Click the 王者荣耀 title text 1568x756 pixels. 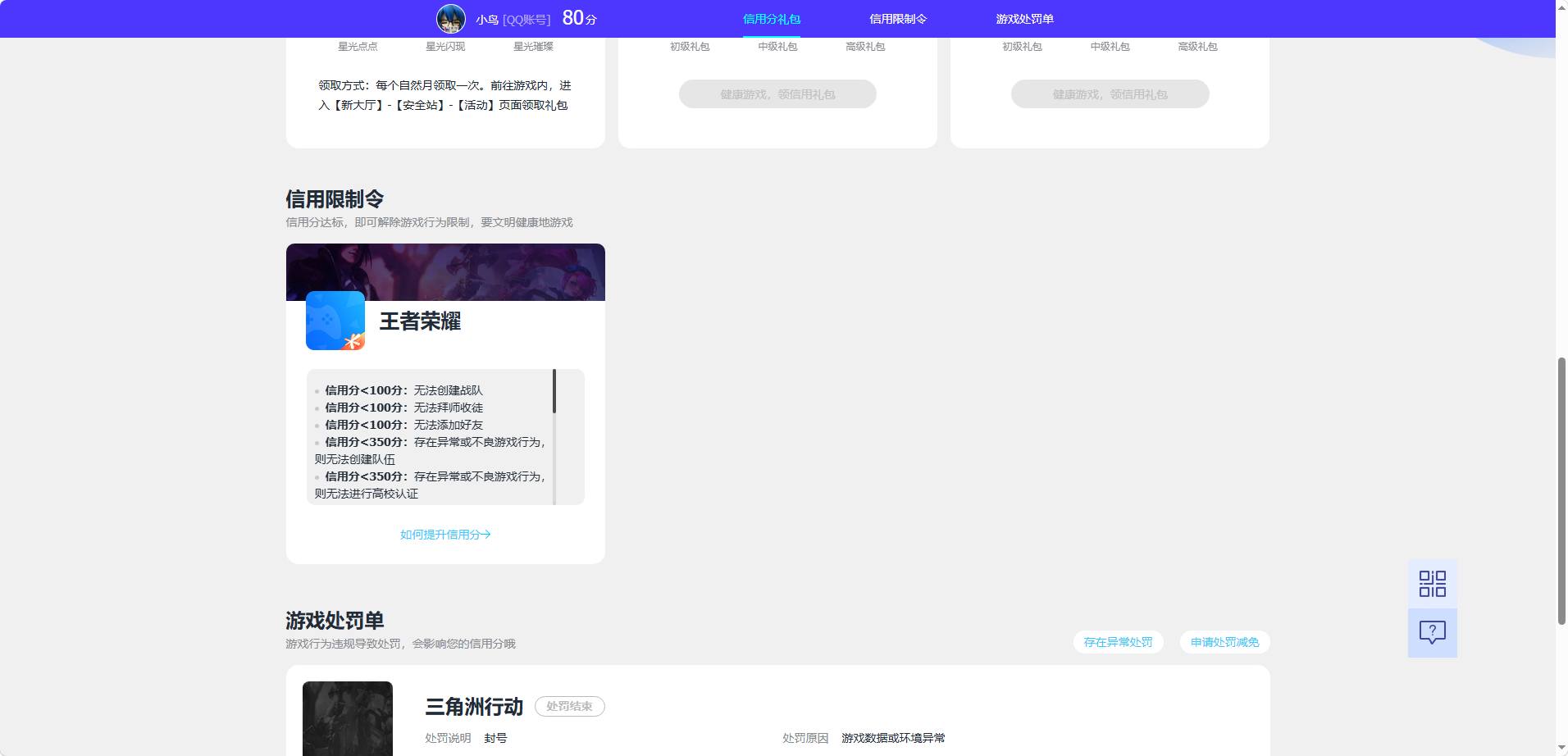[420, 321]
